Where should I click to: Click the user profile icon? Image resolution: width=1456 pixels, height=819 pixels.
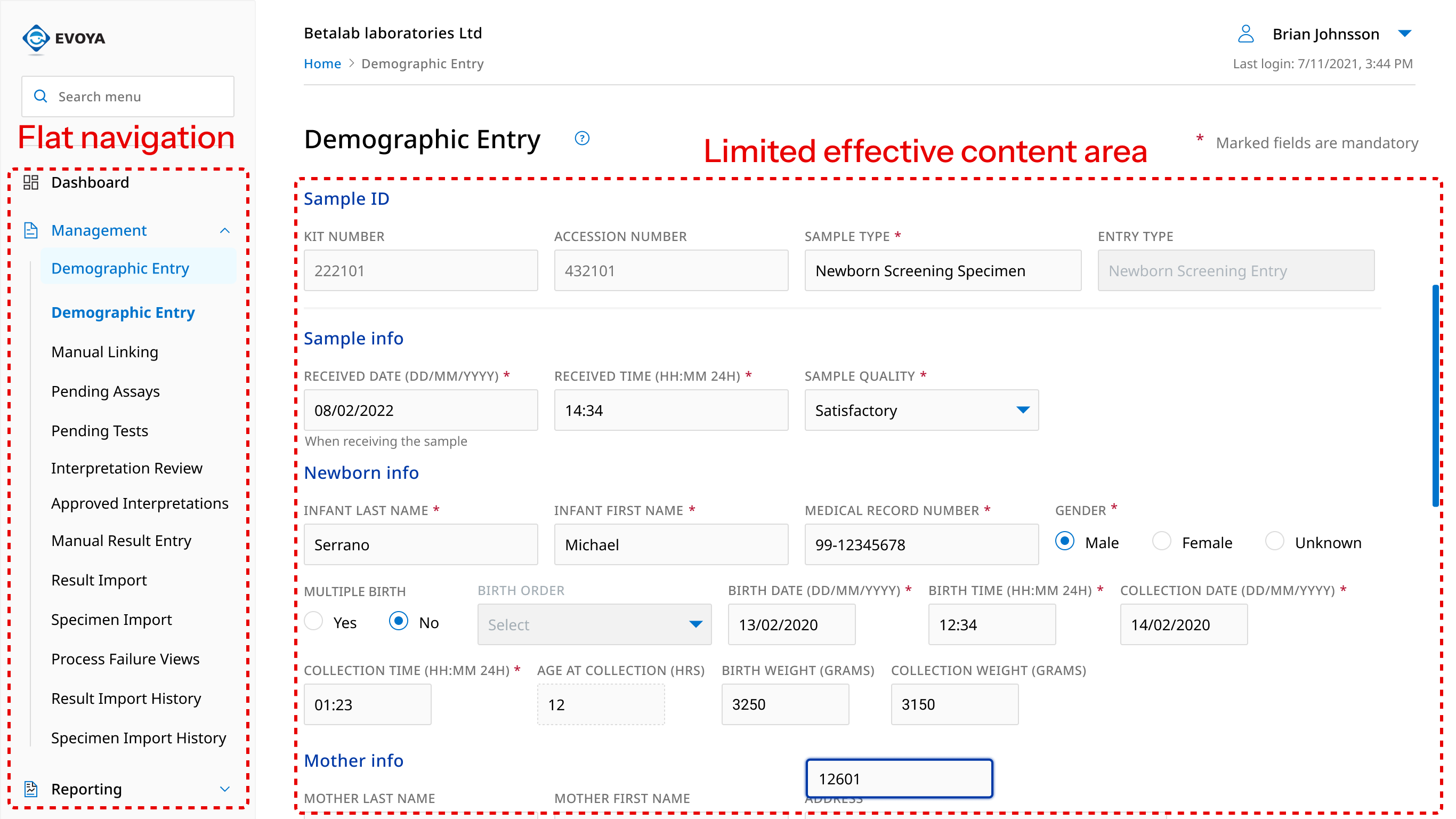[x=1245, y=34]
